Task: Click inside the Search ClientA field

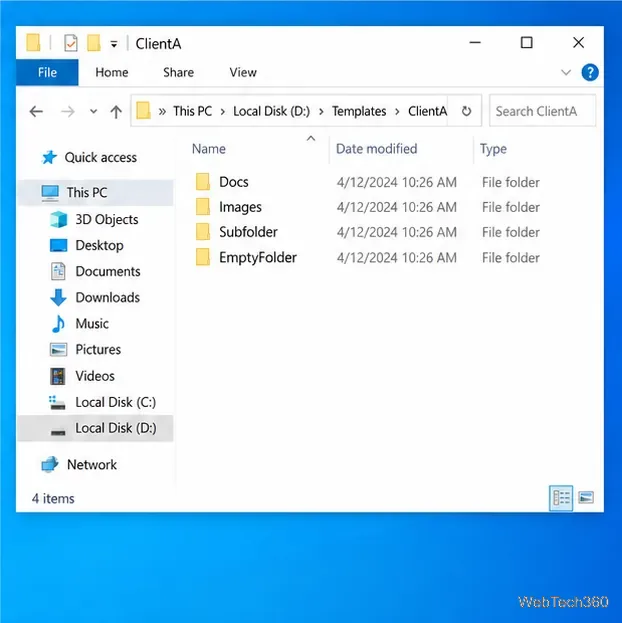Action: 543,111
